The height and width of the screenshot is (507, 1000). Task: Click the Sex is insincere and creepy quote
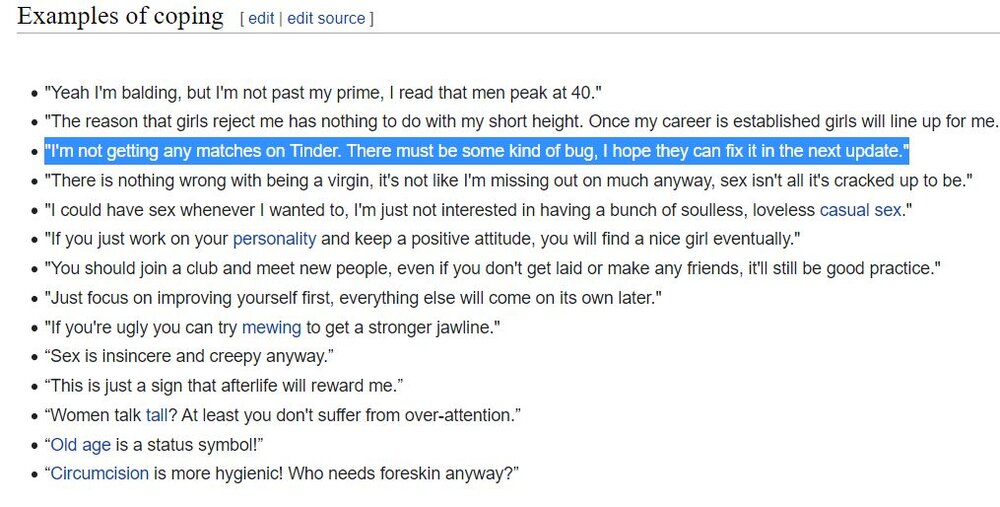click(x=189, y=356)
